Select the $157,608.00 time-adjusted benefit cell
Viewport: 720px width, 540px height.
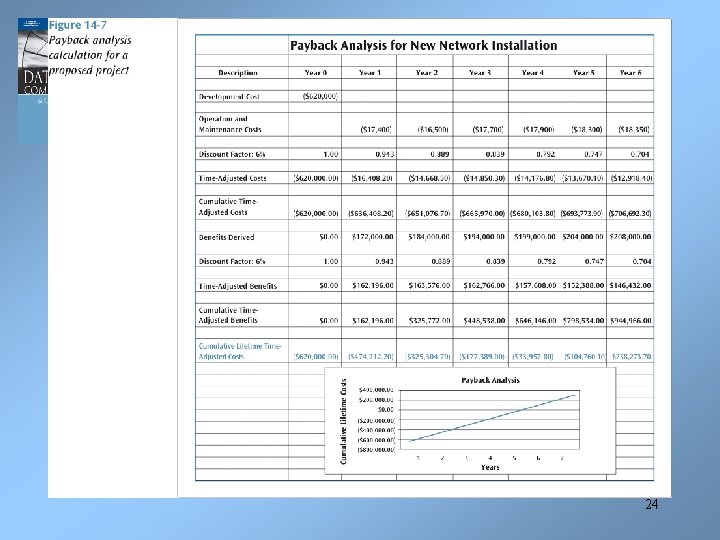coord(535,286)
